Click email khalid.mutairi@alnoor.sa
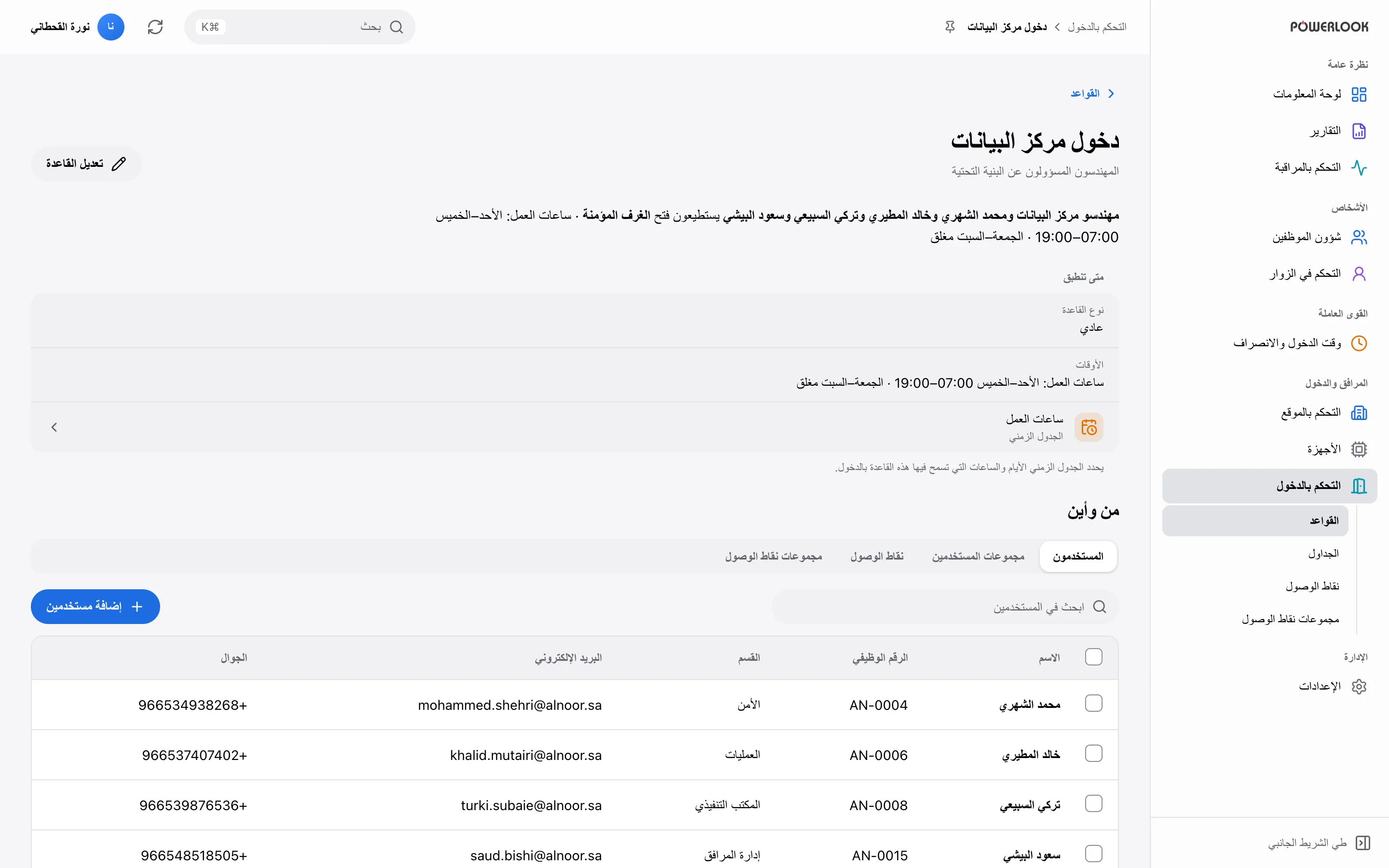This screenshot has width=1389, height=868. pos(526,755)
